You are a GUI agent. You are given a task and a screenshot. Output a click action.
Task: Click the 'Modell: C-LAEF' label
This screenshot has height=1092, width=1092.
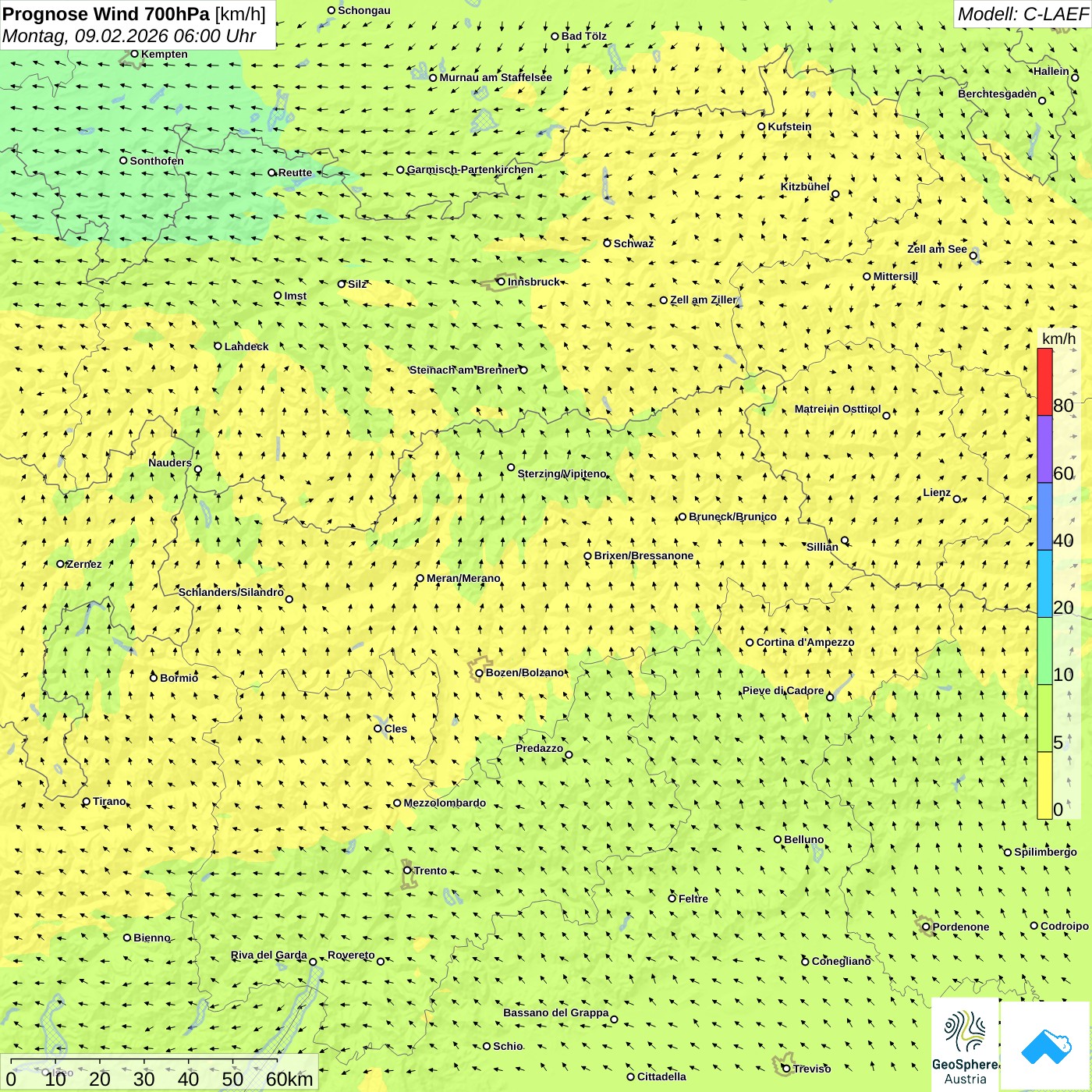(x=1023, y=14)
